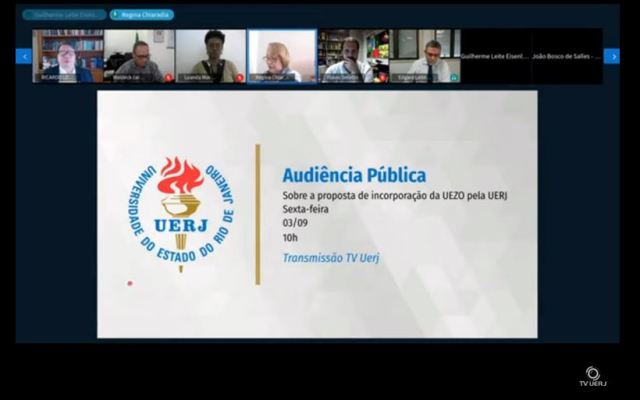This screenshot has height=400, width=640.
Task: Select the Guilherme Leite Eisenl participant tile
Action: point(495,56)
